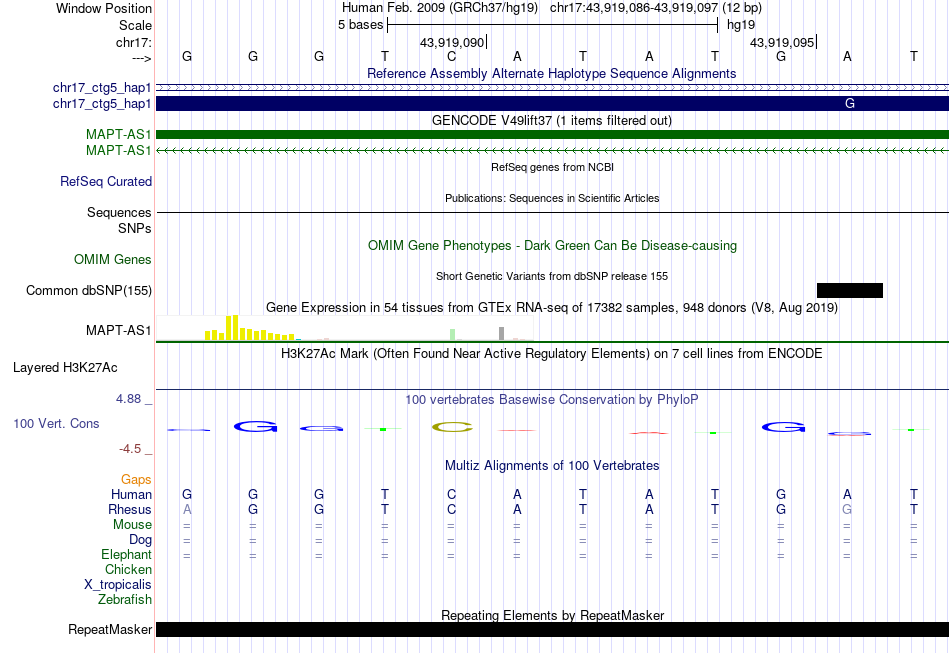Click the Human species label
The image size is (950, 653).
pyautogui.click(x=131, y=494)
